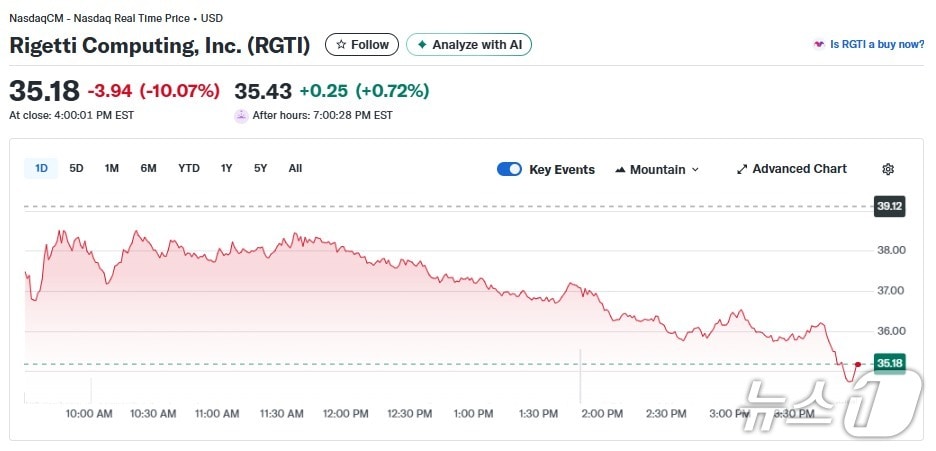Click the icon beside "Is RGTI a buy now?"
This screenshot has width=936, height=451.
click(819, 45)
